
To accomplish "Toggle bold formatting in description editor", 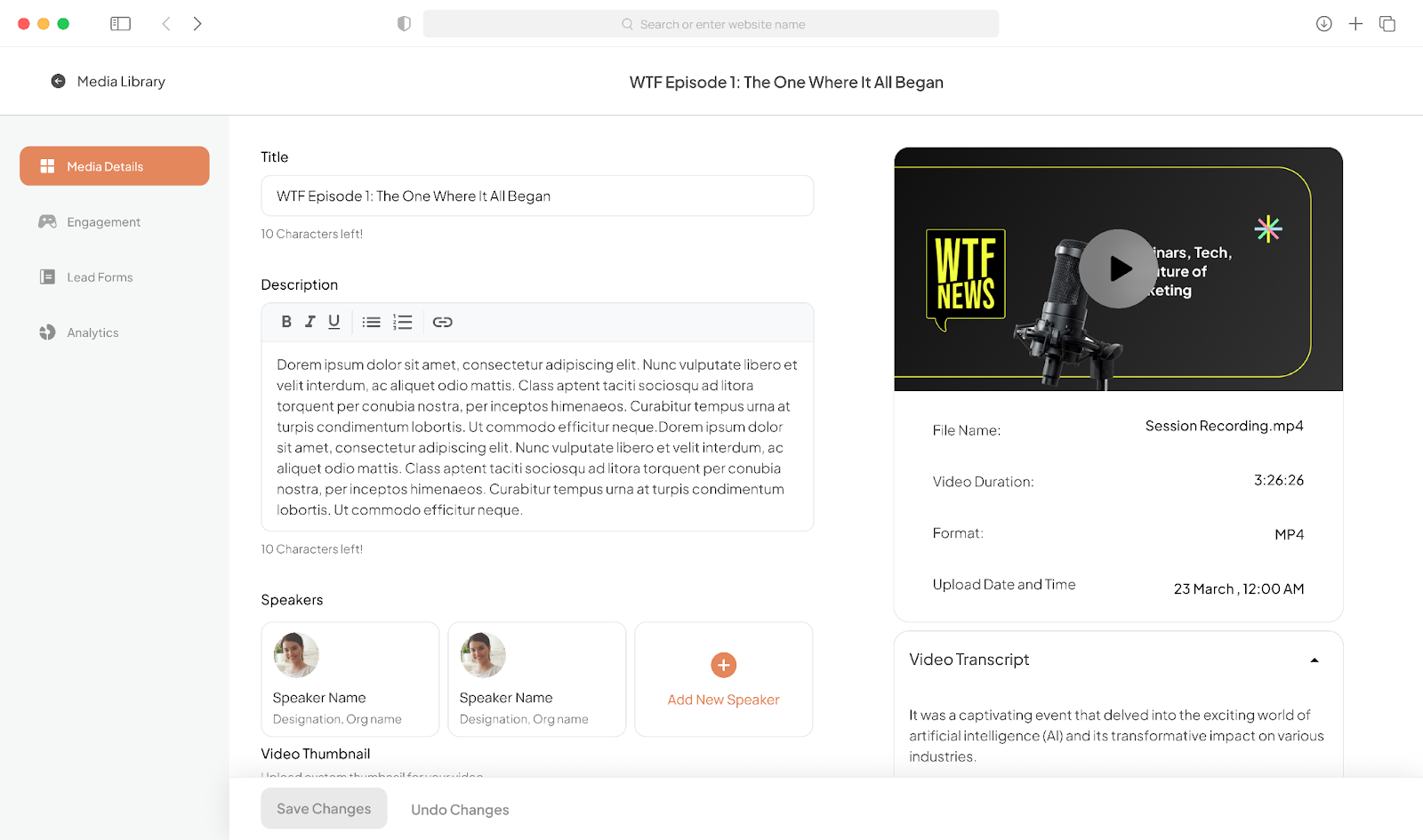I will [286, 322].
